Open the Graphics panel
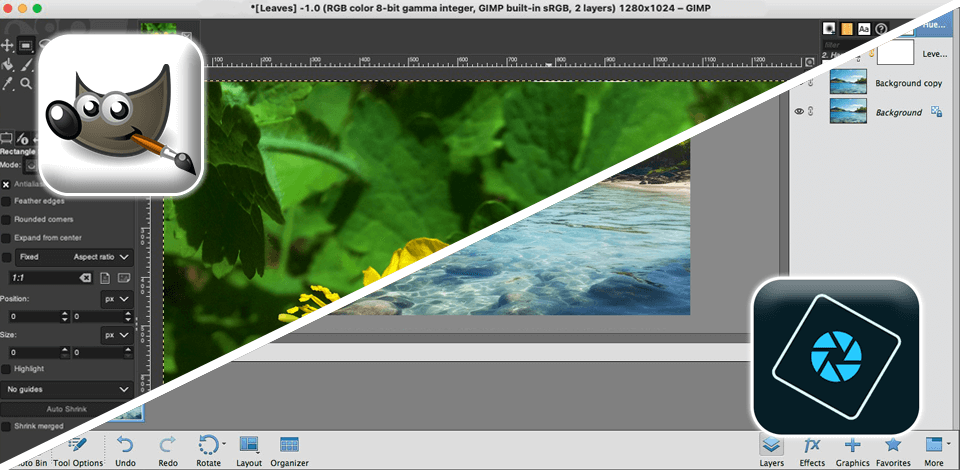Image resolution: width=960 pixels, height=470 pixels. pos(852,452)
